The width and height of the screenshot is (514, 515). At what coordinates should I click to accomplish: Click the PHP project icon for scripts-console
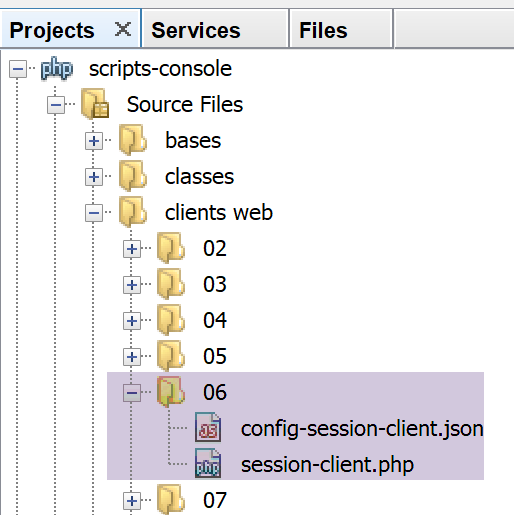[x=57, y=69]
